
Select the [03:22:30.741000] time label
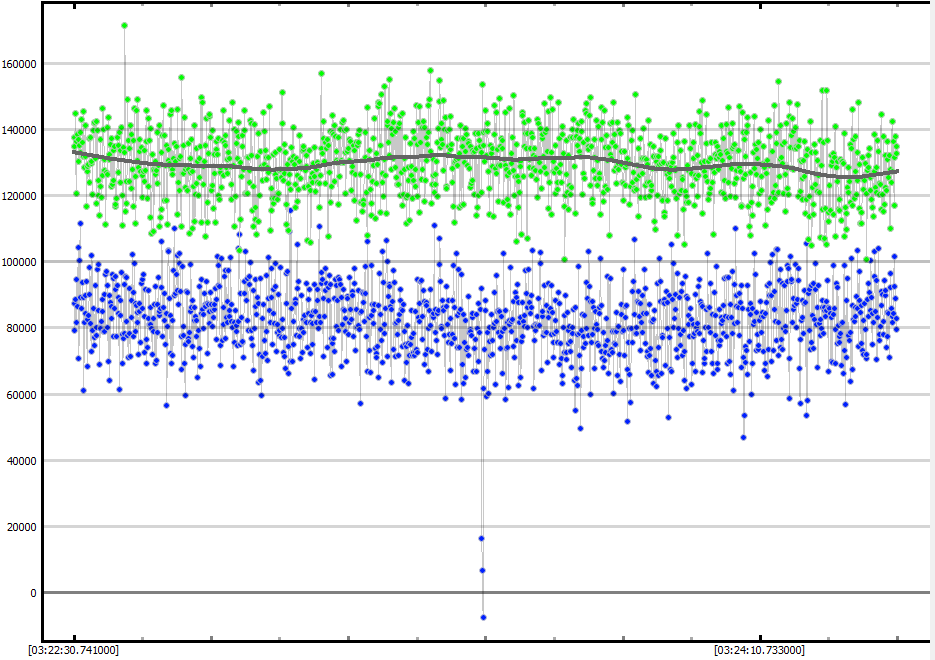pyautogui.click(x=74, y=650)
